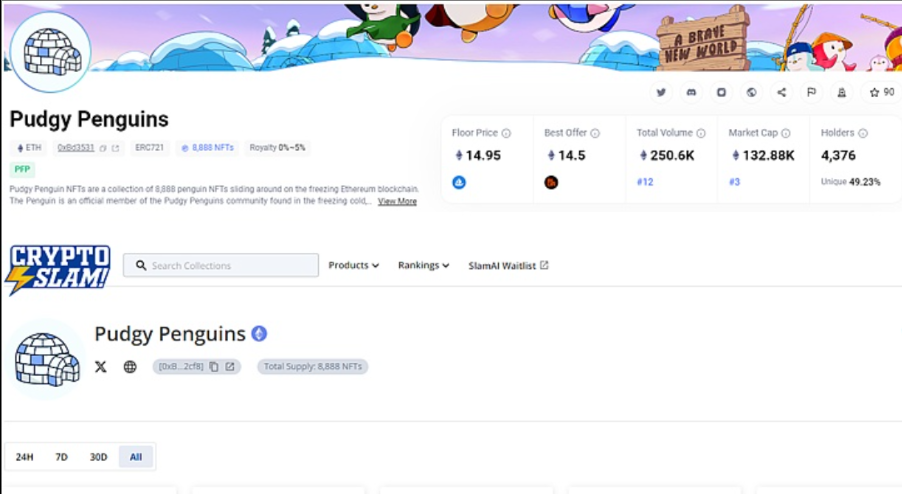Click the flag report icon

[811, 92]
